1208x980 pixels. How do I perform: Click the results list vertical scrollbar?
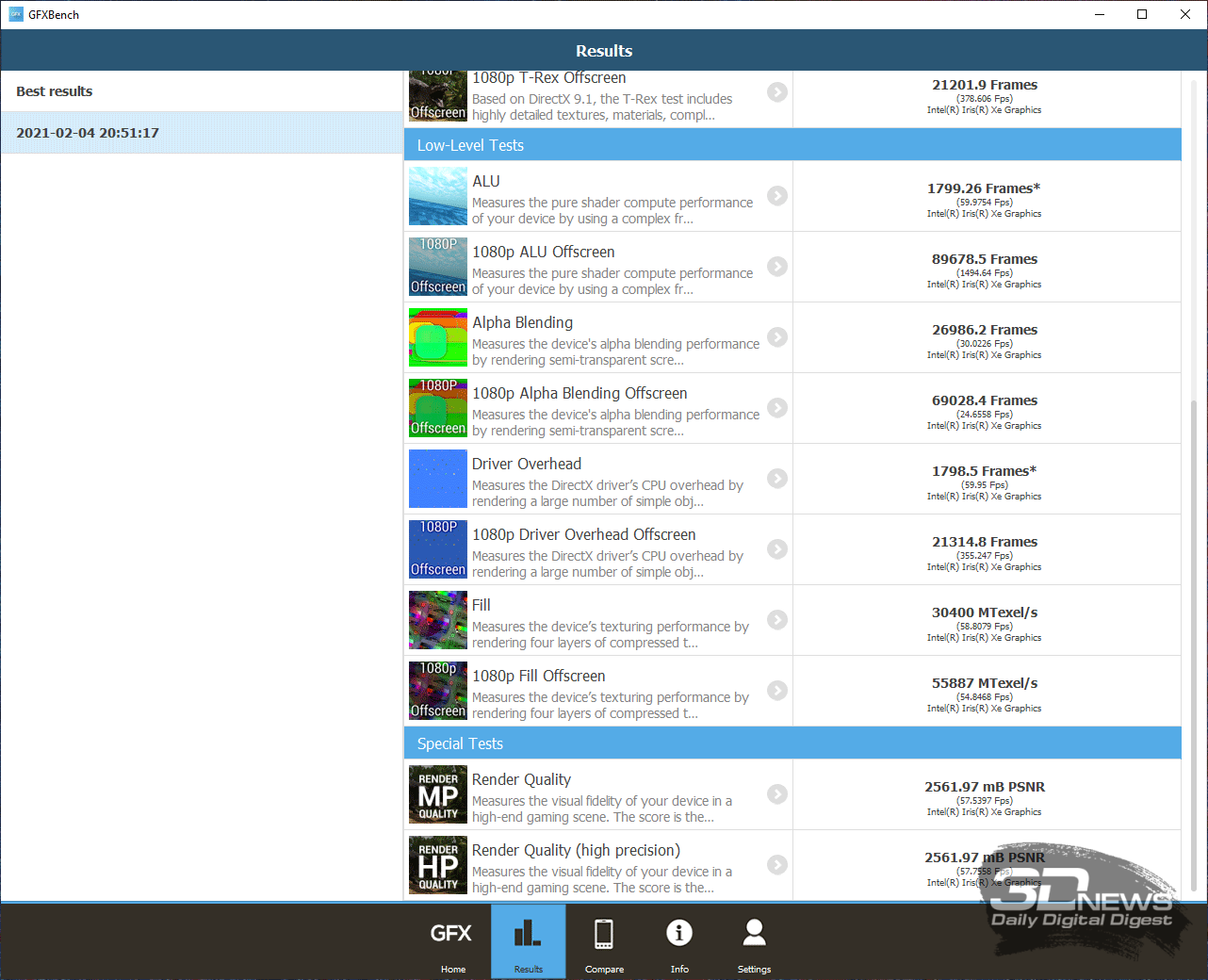tap(1194, 645)
